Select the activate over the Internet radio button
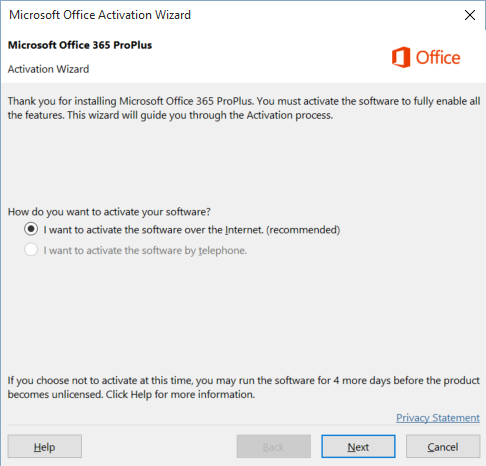The width and height of the screenshot is (486, 466). point(31,229)
